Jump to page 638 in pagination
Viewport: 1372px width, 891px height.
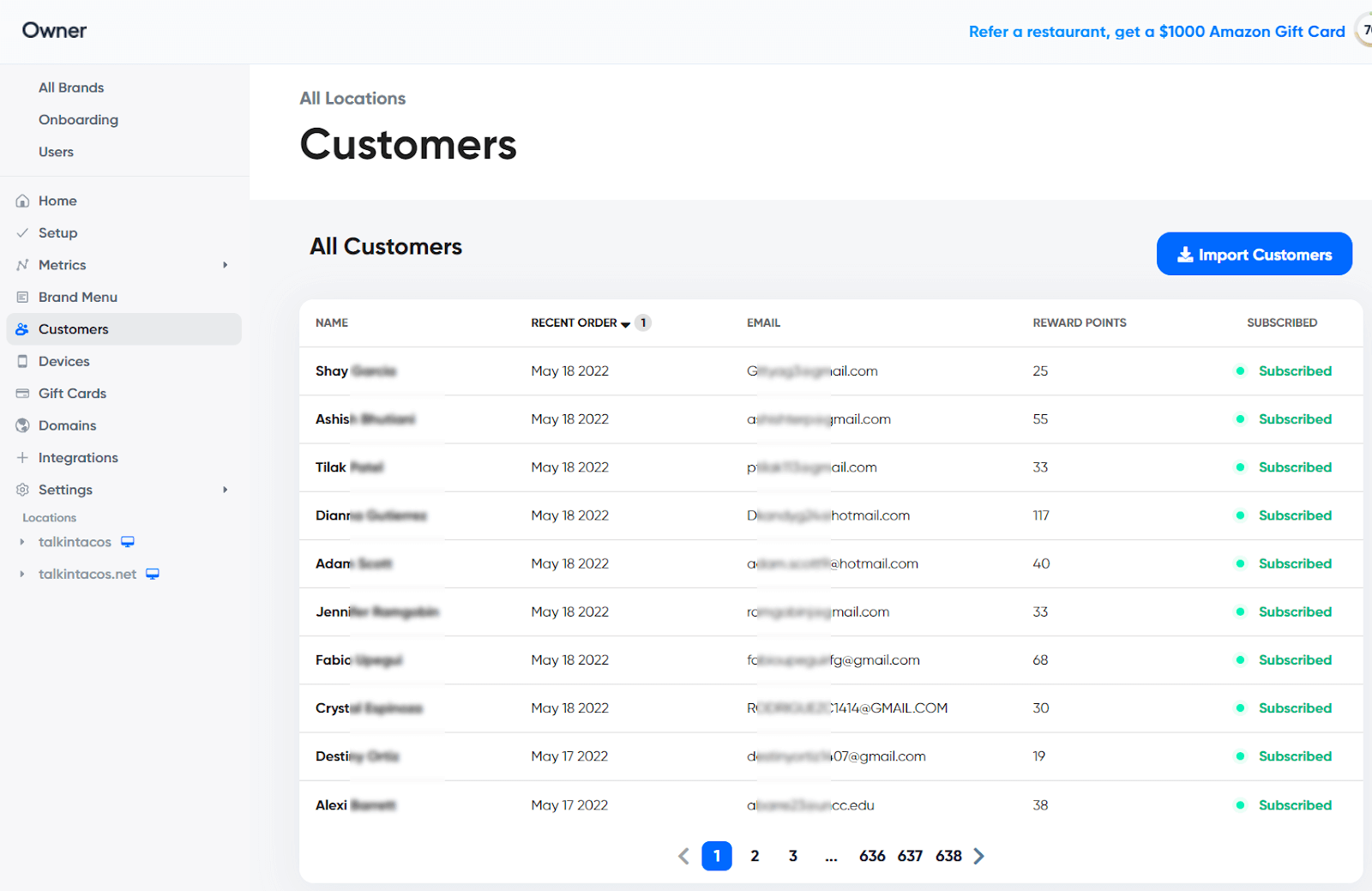point(948,856)
